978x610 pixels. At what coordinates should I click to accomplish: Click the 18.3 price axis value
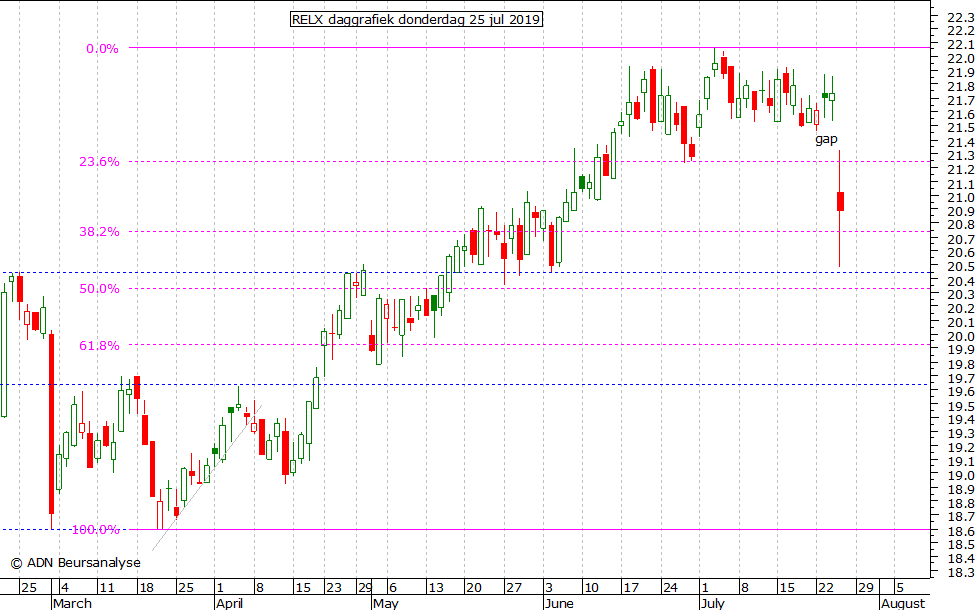tap(961, 573)
